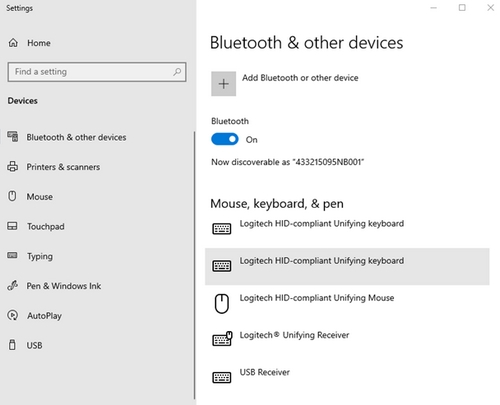This screenshot has height=405, width=500.
Task: Click the Home icon in sidebar
Action: tap(13, 43)
